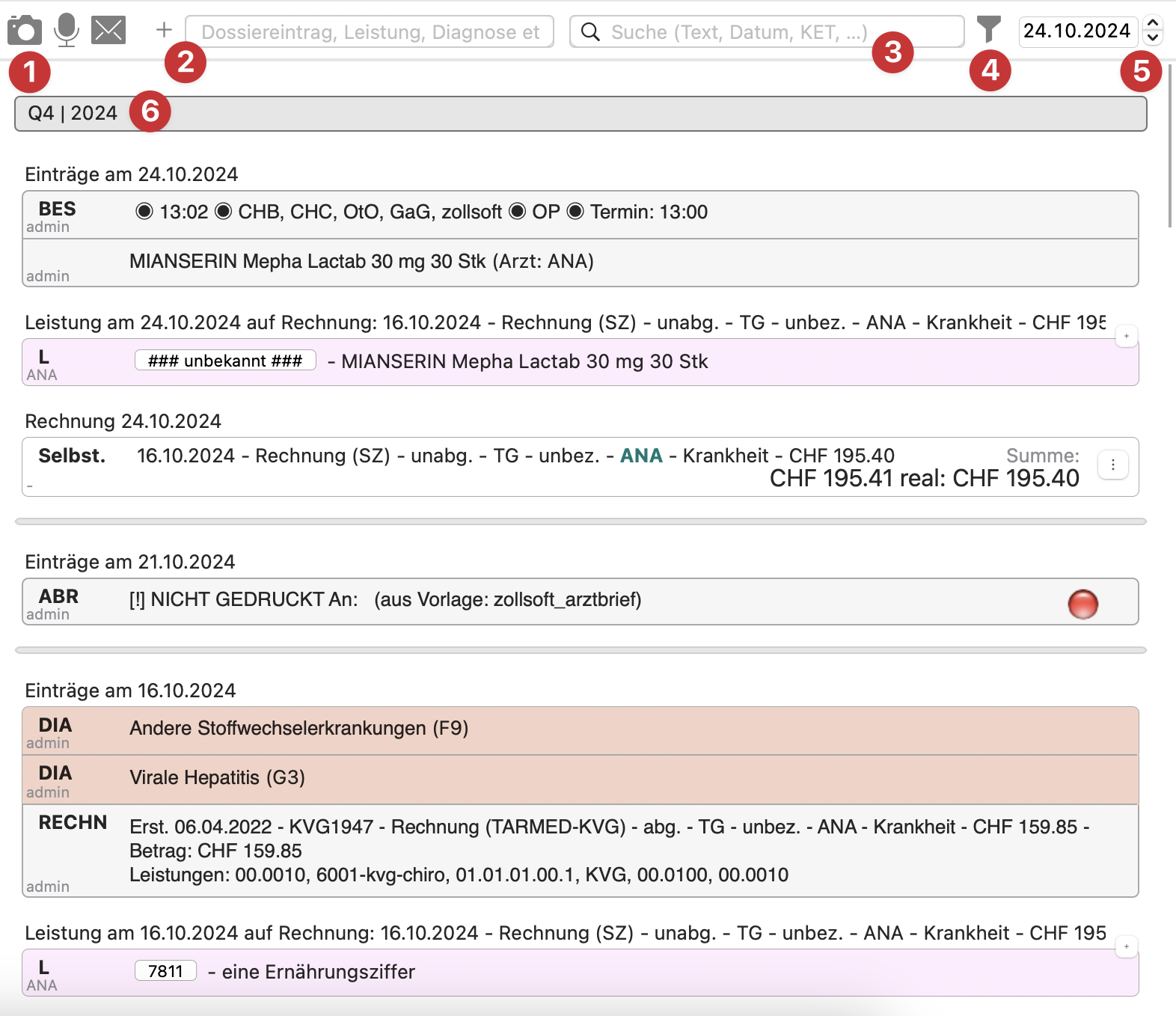Click the Leistung am 24.10.2024 auf Rechnung header
Viewport: 1176px width, 1016px height.
565,322
